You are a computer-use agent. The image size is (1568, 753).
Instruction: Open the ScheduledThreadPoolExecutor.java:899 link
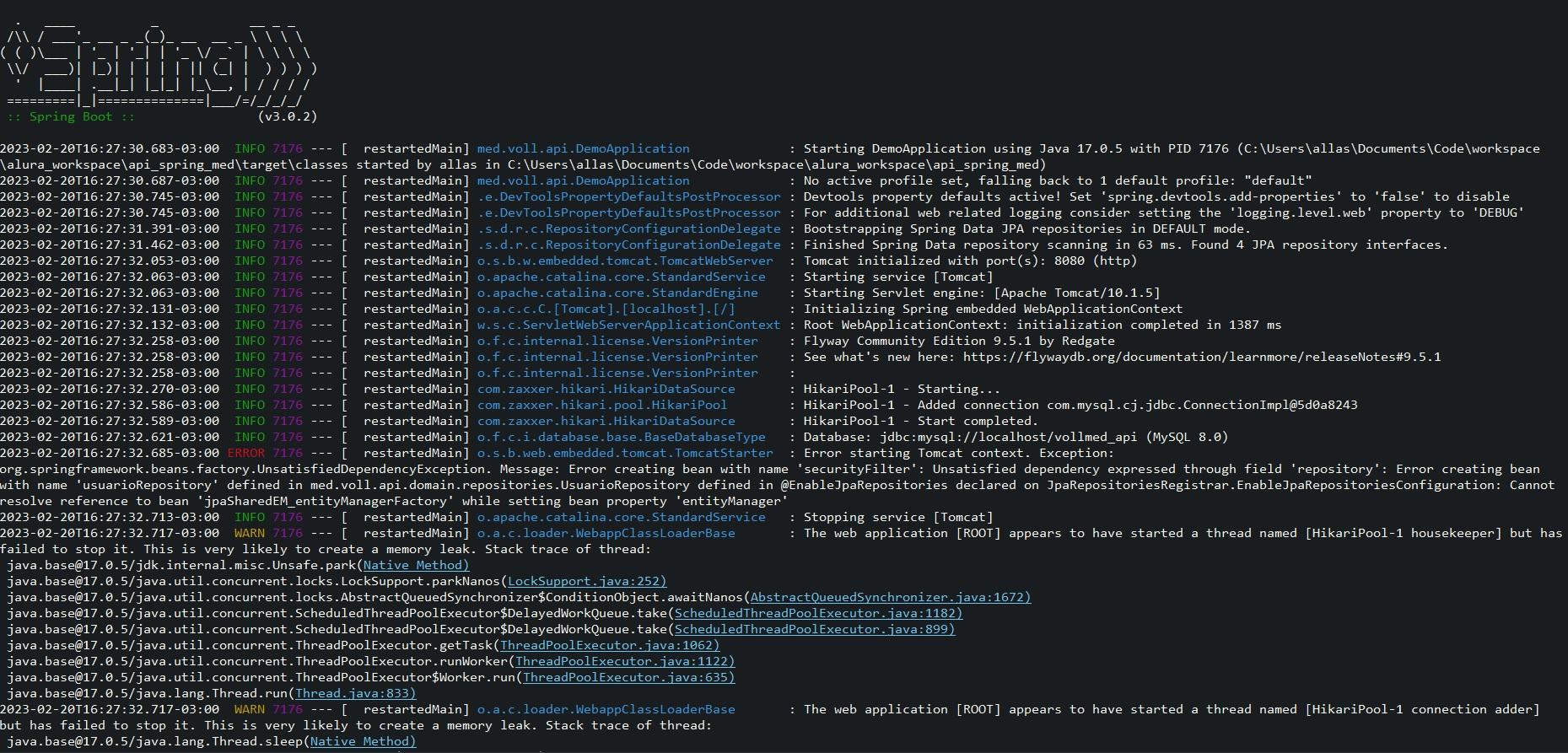(815, 629)
